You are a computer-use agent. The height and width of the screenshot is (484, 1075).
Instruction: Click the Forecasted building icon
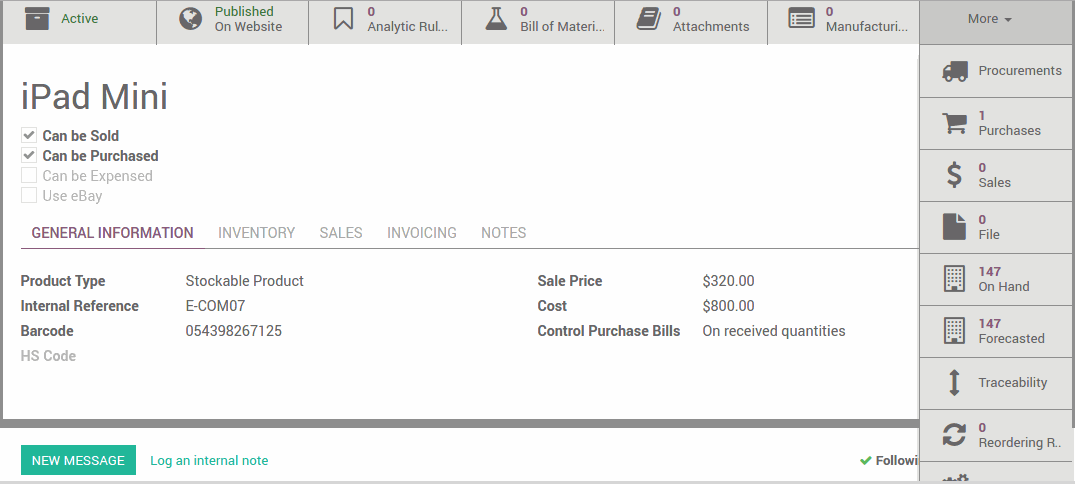(x=954, y=331)
